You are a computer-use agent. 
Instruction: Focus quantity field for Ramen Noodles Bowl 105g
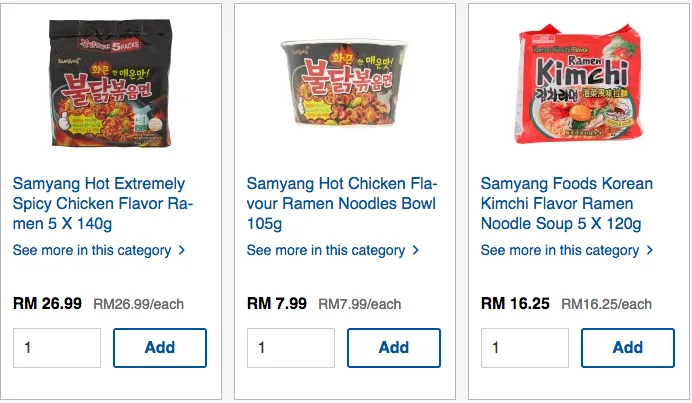tap(291, 348)
